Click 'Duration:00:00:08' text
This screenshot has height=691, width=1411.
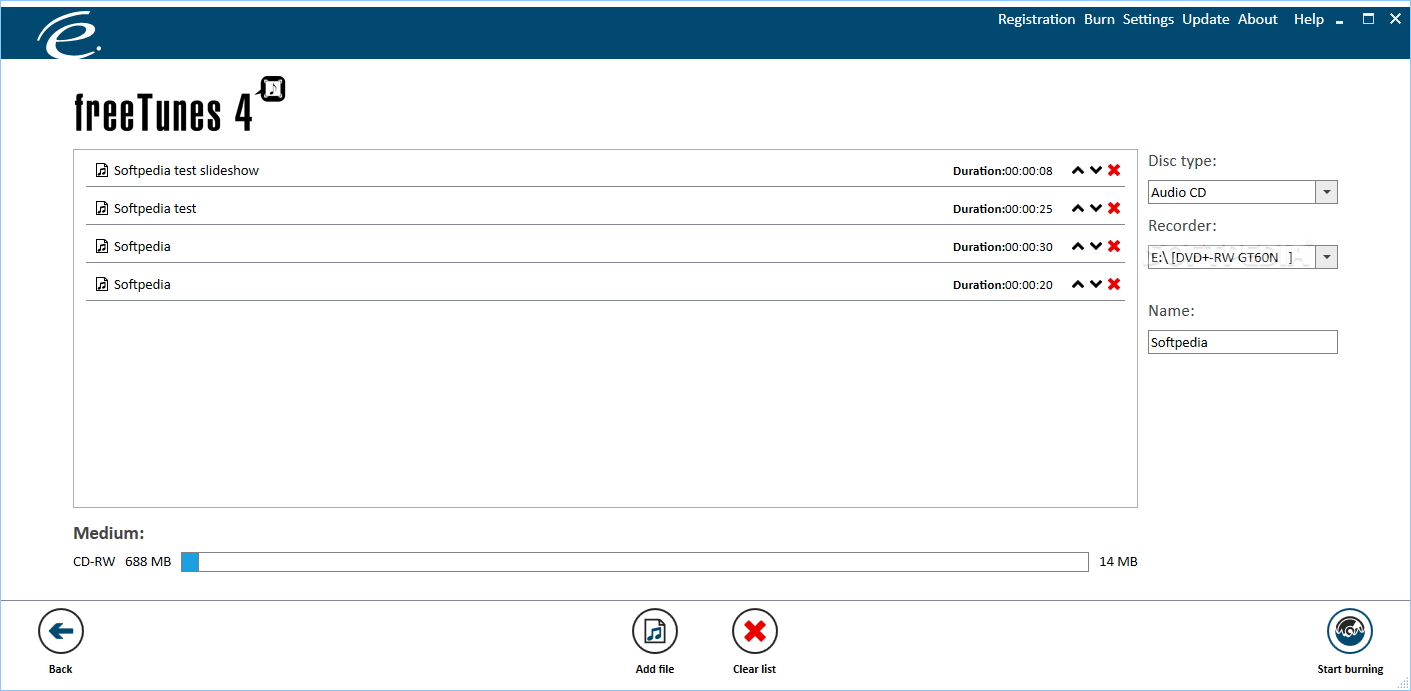(x=1003, y=171)
